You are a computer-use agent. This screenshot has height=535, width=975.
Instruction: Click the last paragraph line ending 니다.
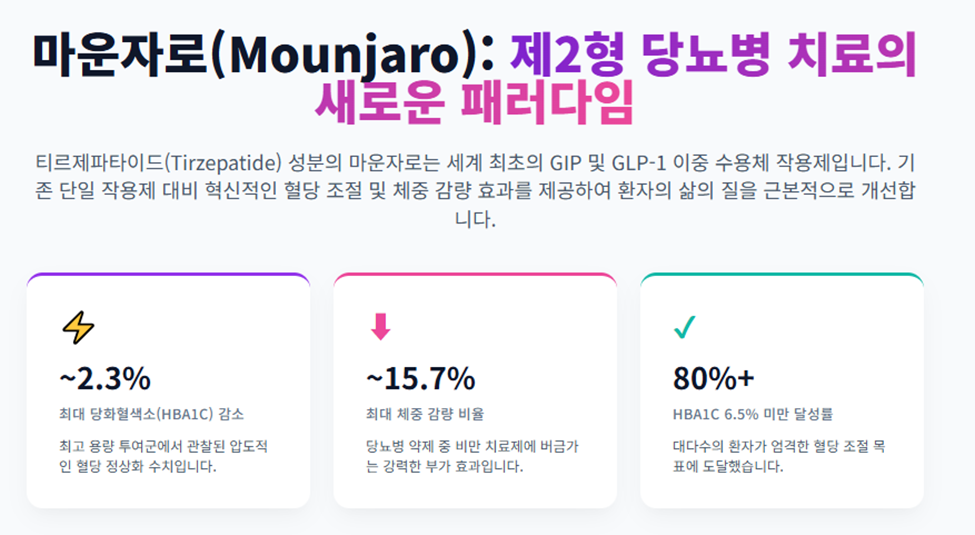click(x=474, y=219)
